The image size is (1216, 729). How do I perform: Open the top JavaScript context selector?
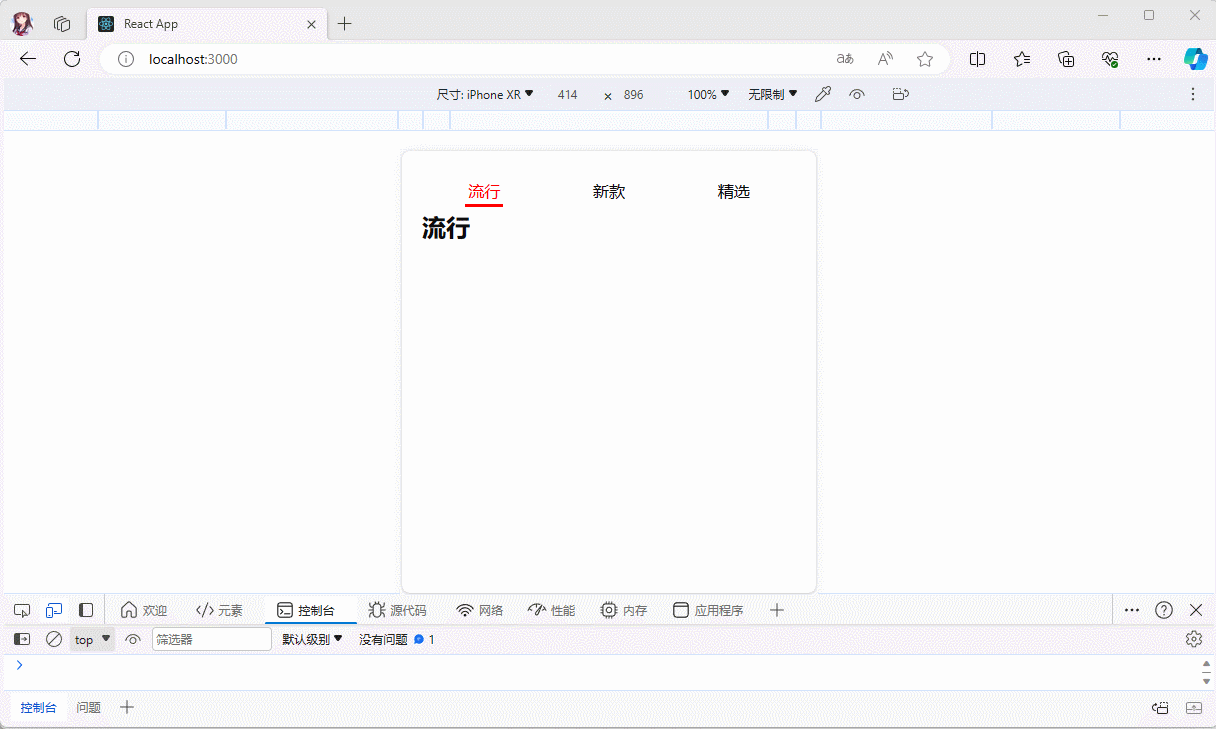click(x=92, y=639)
